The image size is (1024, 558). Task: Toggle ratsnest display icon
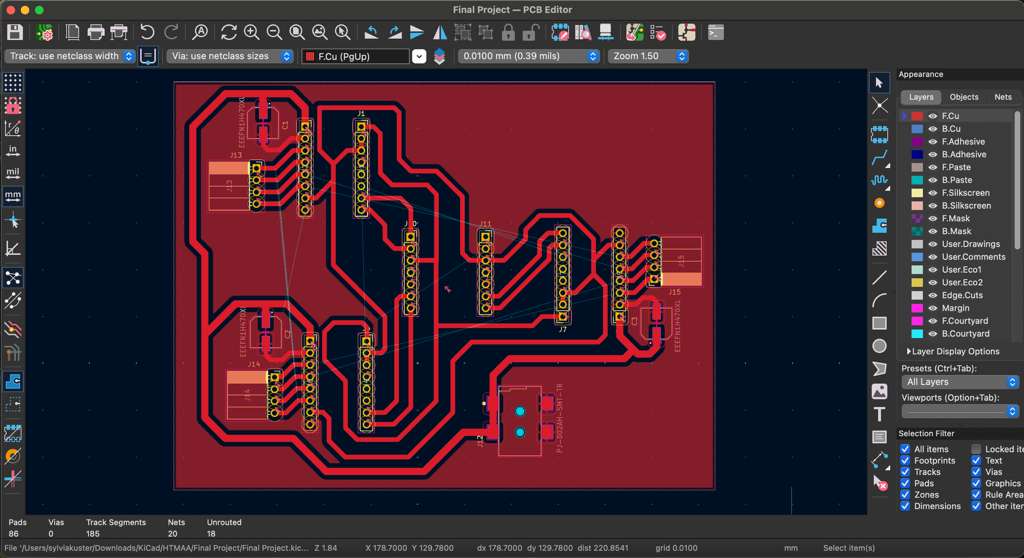click(12, 278)
